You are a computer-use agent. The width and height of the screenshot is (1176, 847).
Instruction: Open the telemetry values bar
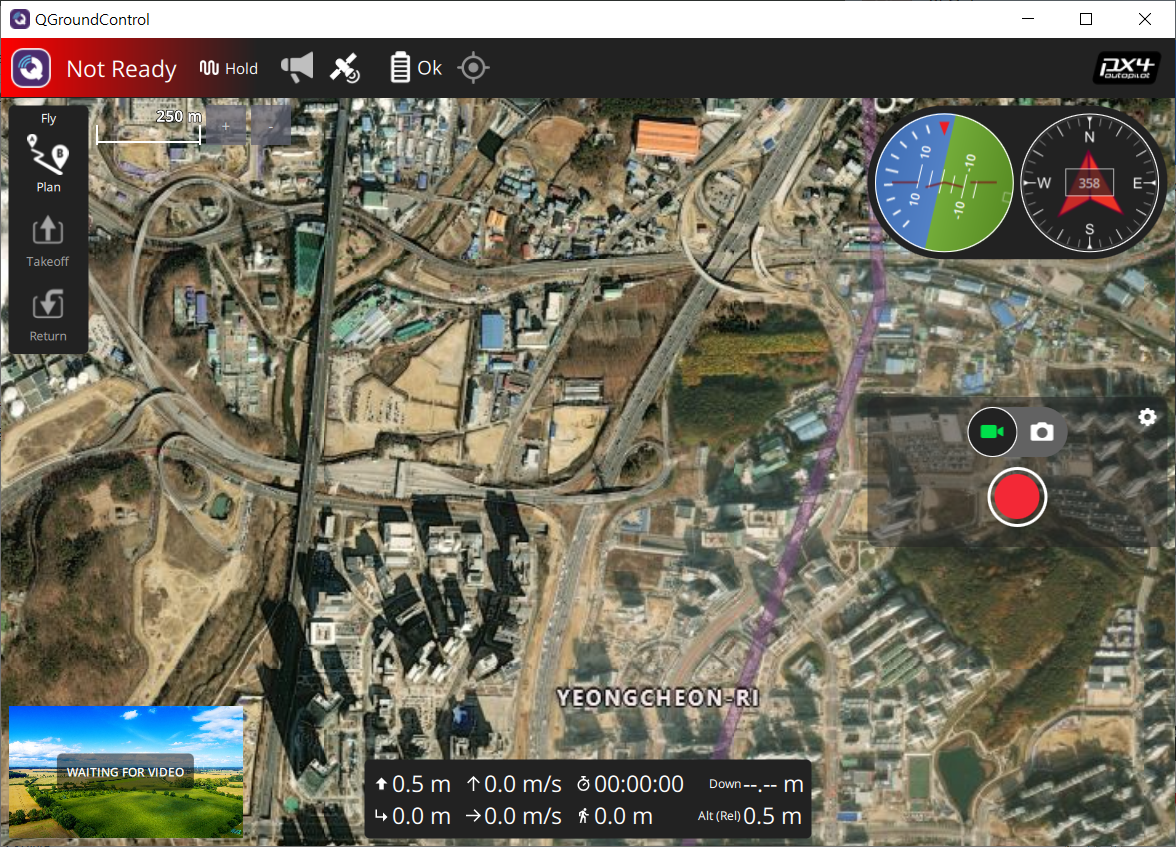[587, 800]
